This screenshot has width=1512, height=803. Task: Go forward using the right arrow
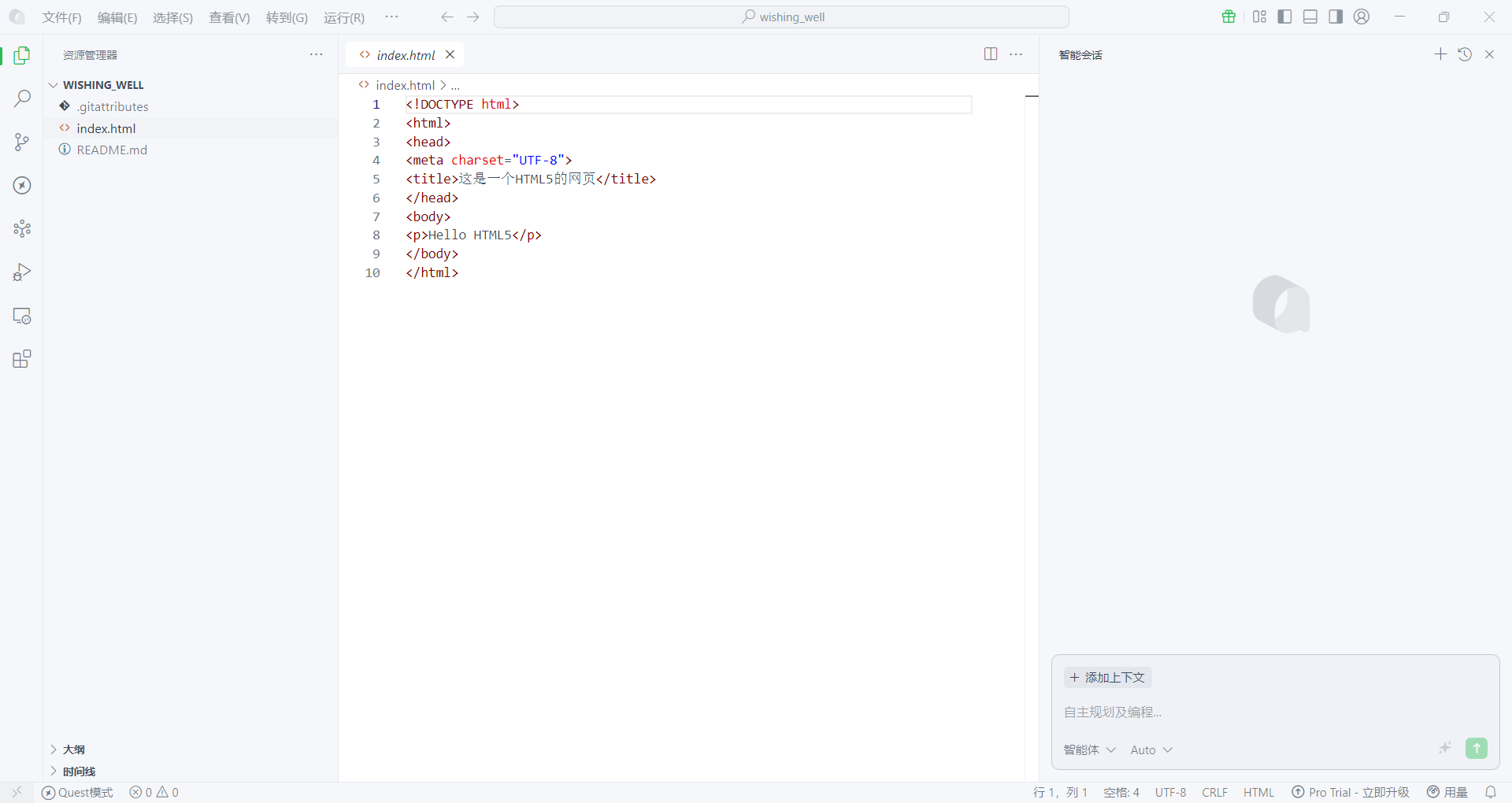coord(473,17)
